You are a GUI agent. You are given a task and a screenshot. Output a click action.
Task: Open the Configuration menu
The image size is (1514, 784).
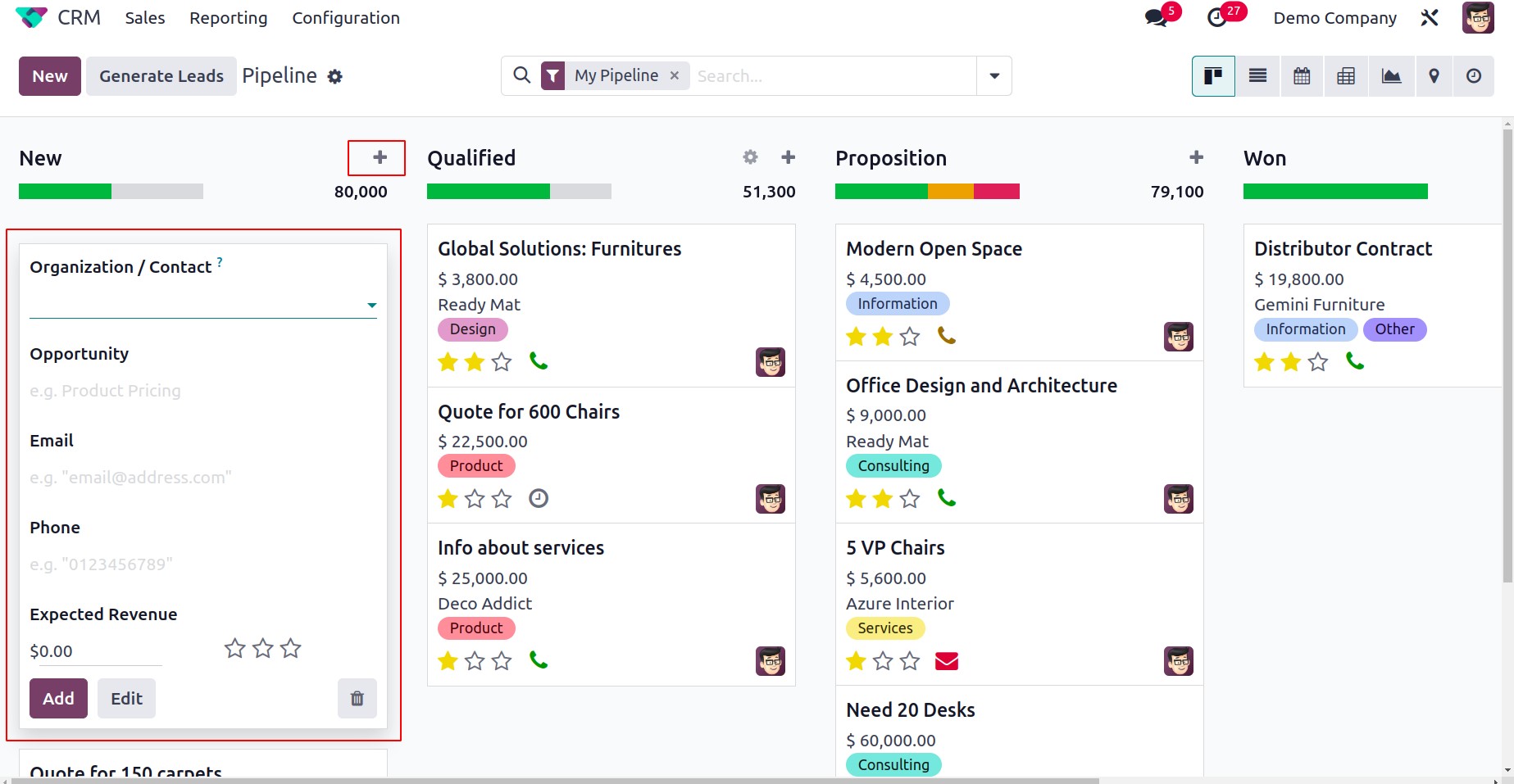[x=346, y=18]
